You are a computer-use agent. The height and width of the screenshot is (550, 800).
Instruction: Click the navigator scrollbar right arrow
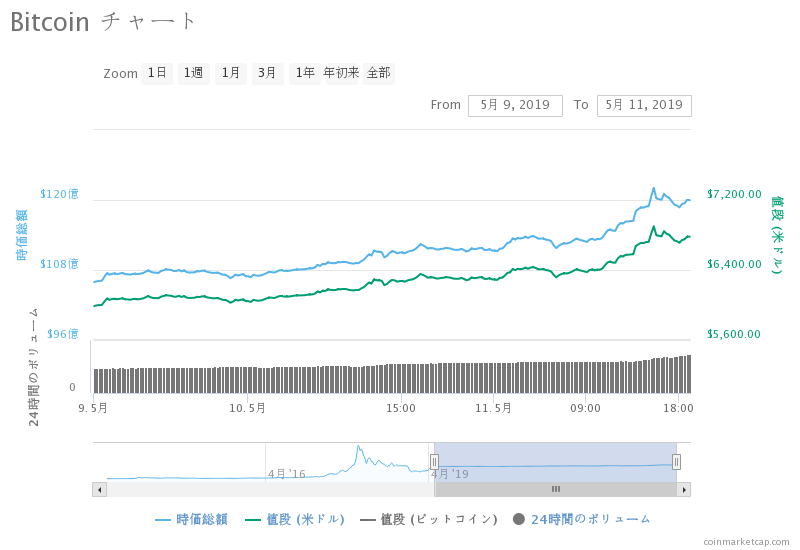click(x=684, y=490)
